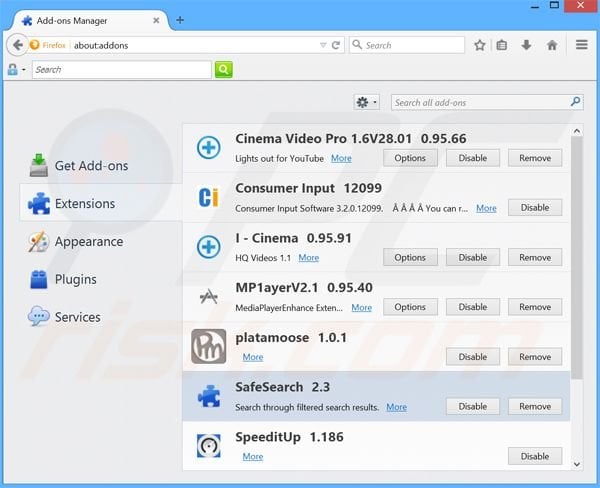Remove the platamoose extension

pyautogui.click(x=535, y=357)
